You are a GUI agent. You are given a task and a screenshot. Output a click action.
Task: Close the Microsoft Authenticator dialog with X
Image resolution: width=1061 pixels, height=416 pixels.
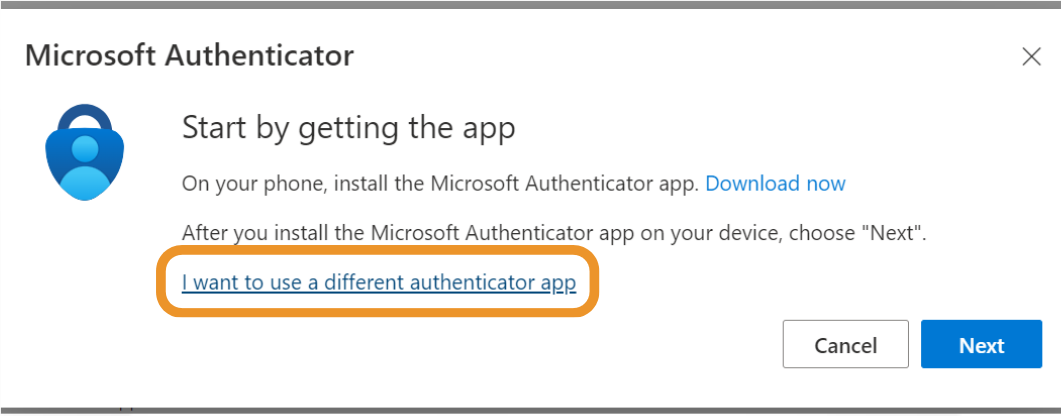tap(1031, 57)
